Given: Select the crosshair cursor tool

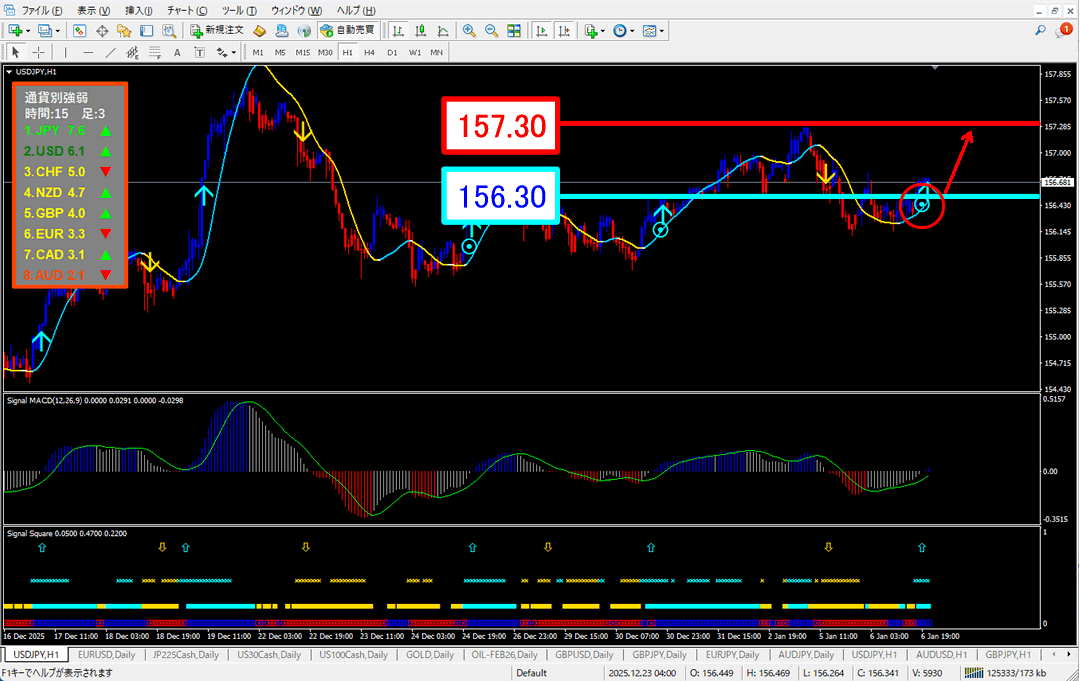Looking at the screenshot, I should click(39, 52).
